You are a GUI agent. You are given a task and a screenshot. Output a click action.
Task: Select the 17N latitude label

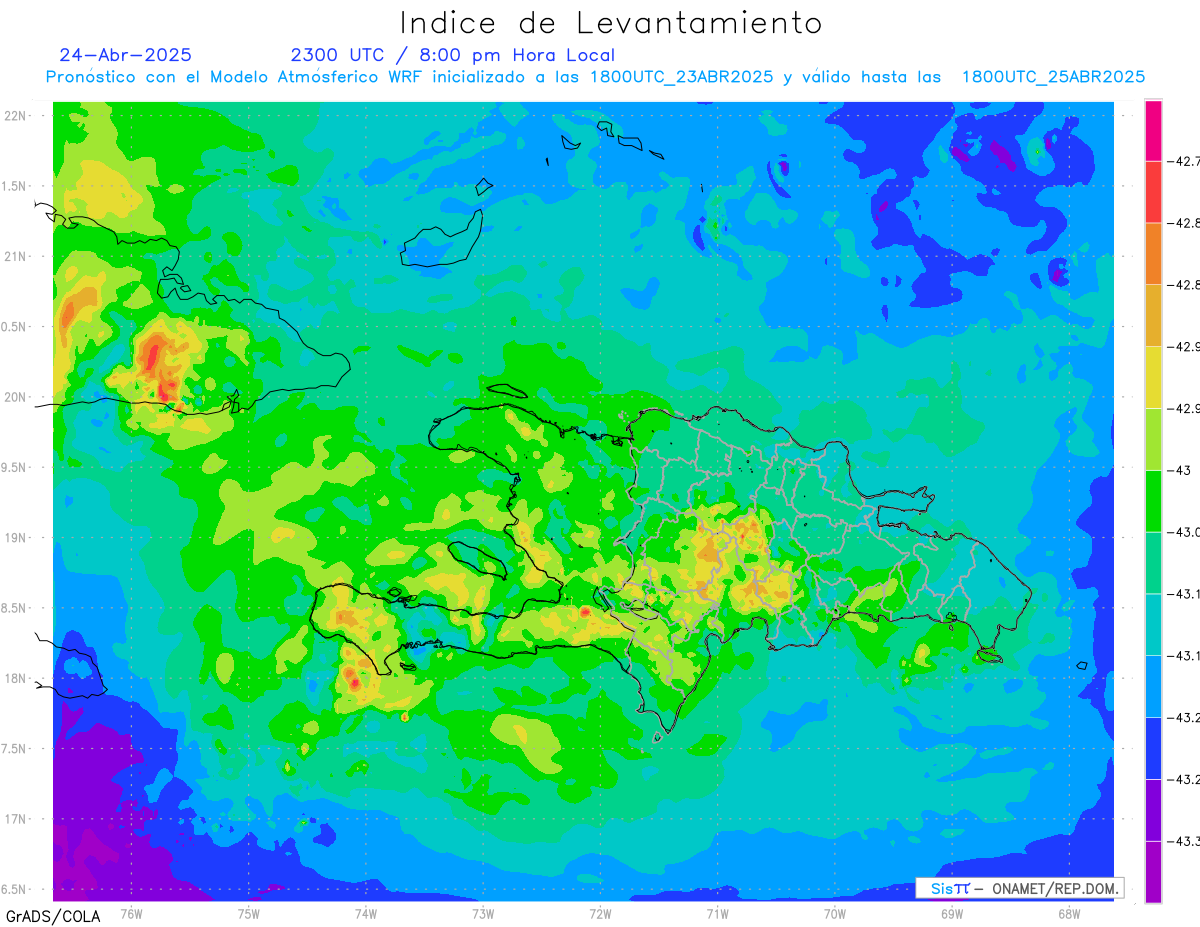pos(16,819)
